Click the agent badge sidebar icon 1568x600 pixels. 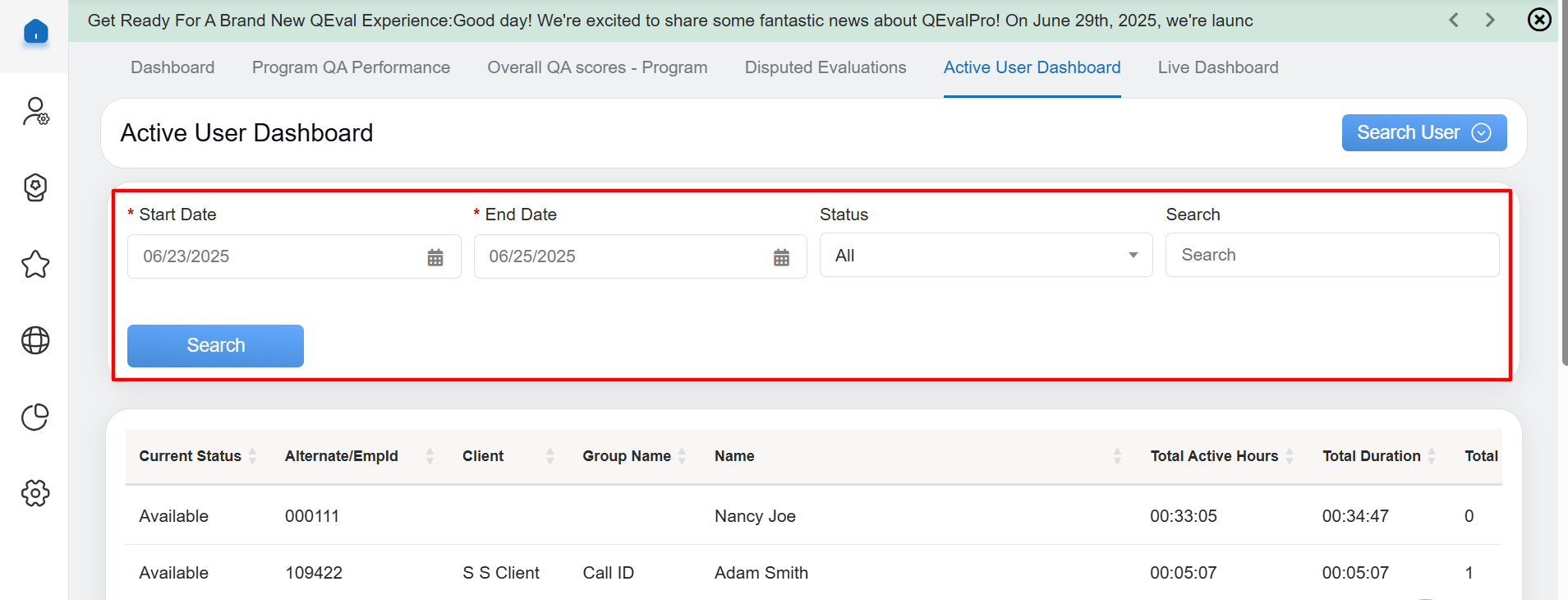click(x=35, y=187)
